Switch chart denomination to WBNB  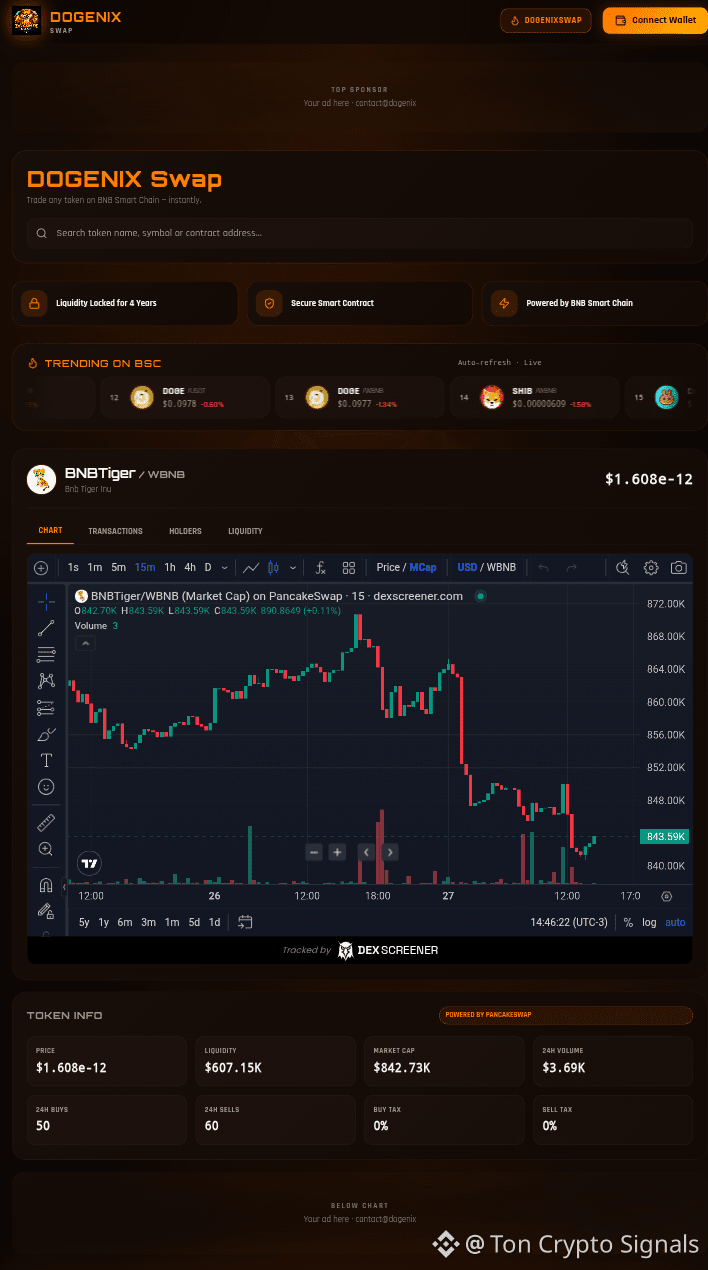pos(502,567)
